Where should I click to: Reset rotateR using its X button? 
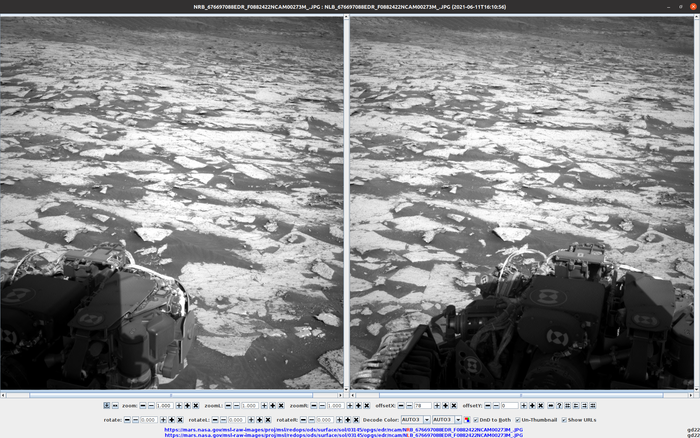(356, 419)
